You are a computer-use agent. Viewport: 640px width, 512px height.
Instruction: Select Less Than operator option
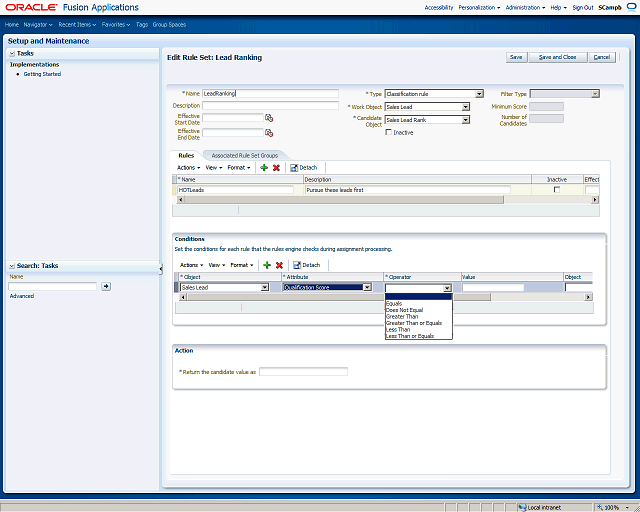point(419,330)
